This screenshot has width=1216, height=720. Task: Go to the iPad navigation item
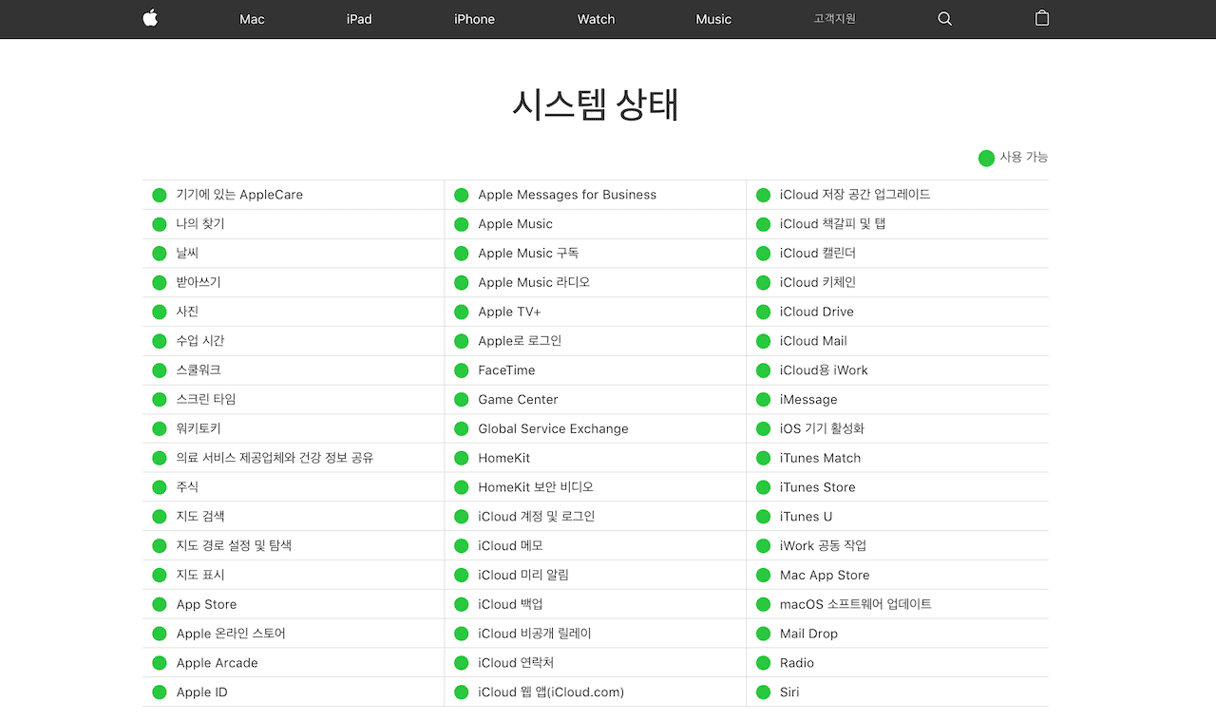pyautogui.click(x=359, y=19)
